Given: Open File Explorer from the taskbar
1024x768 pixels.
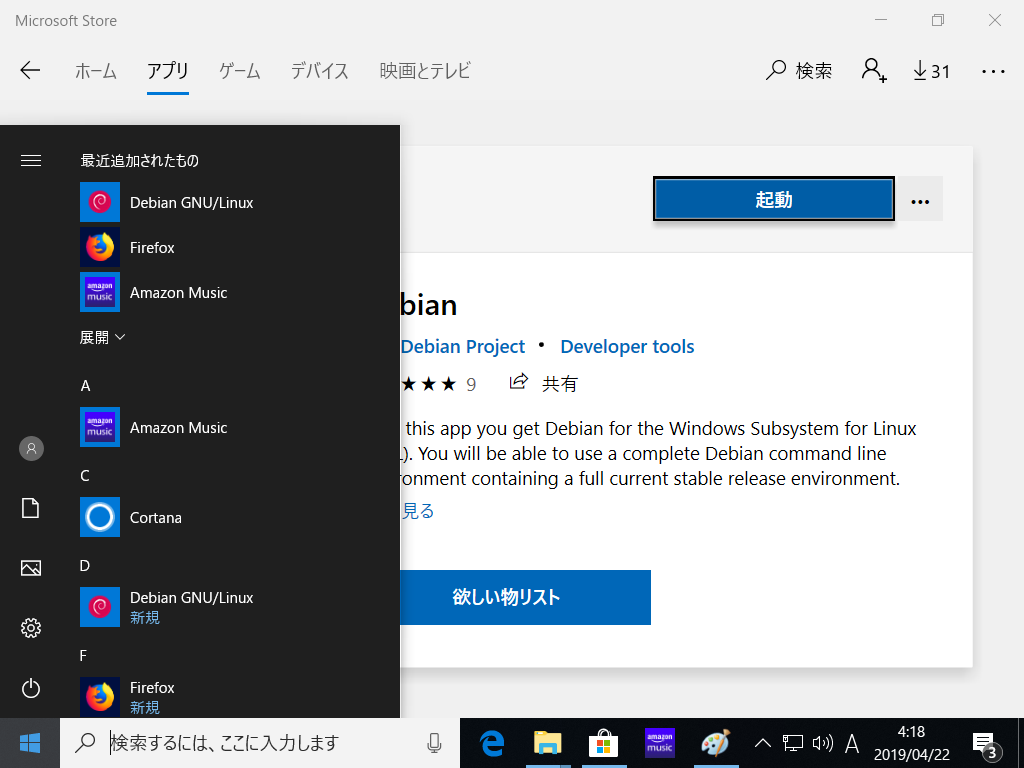Looking at the screenshot, I should (x=548, y=743).
